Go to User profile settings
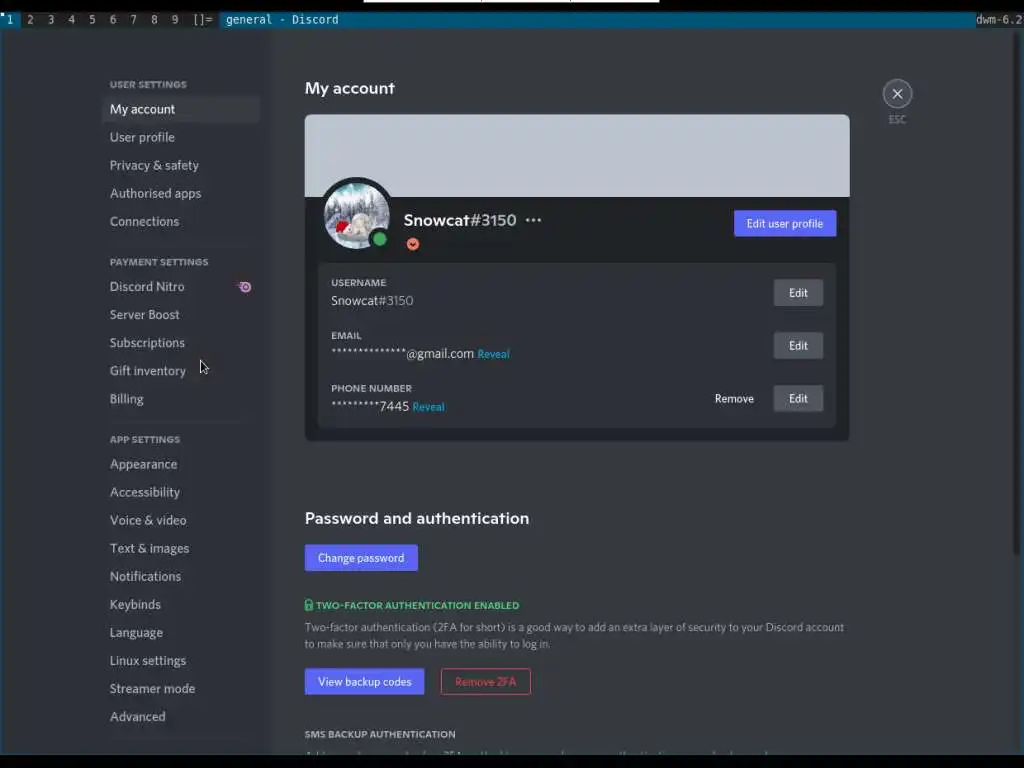The height and width of the screenshot is (768, 1024). point(181,137)
